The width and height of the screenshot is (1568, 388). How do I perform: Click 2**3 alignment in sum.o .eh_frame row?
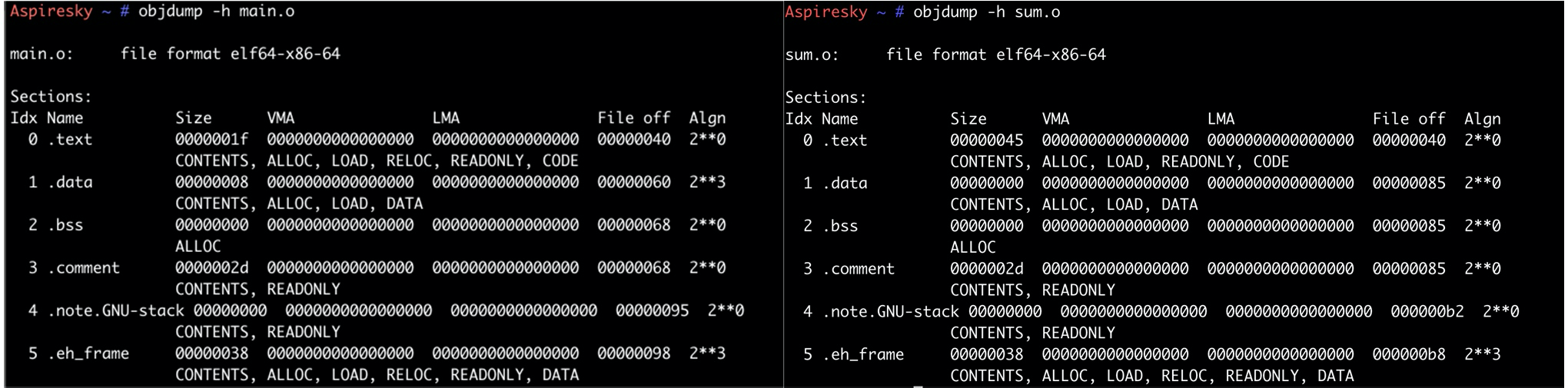tap(1483, 354)
